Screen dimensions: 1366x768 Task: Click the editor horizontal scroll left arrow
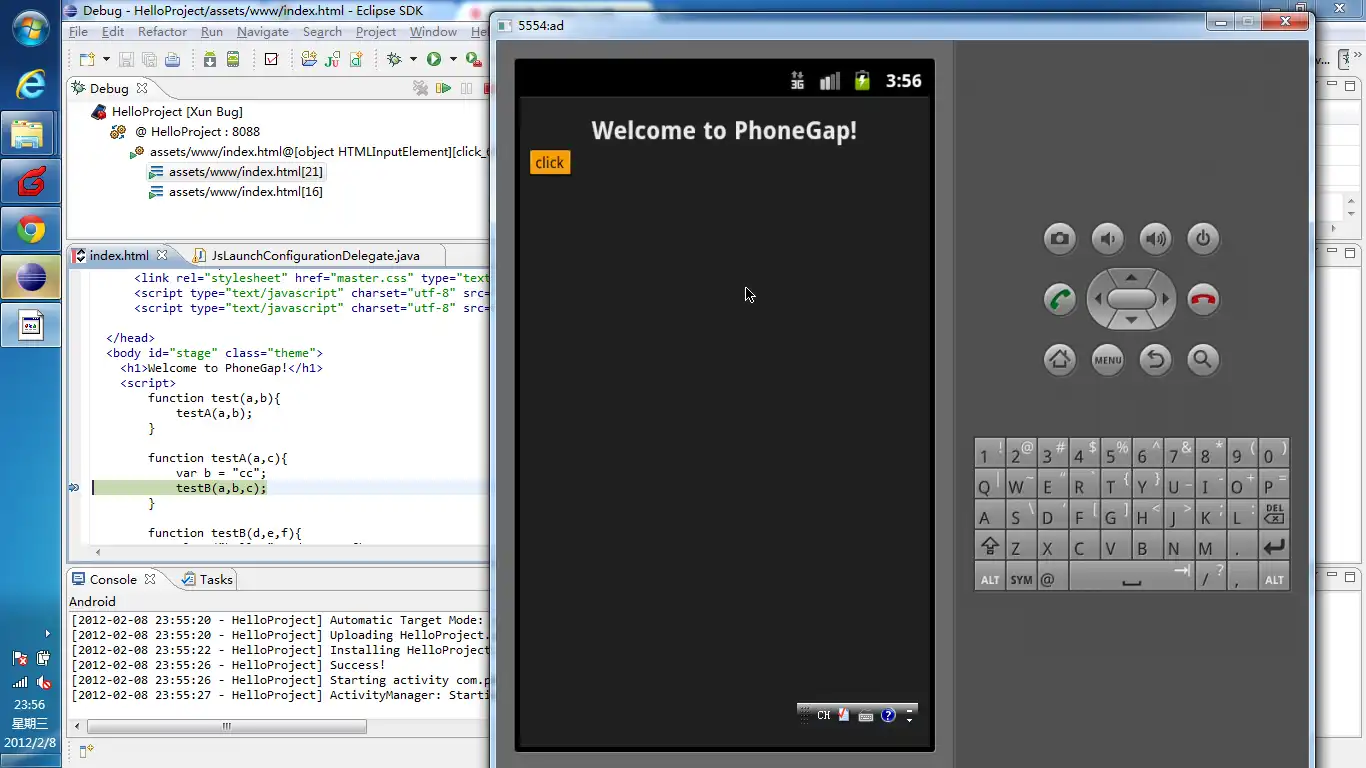click(x=97, y=552)
